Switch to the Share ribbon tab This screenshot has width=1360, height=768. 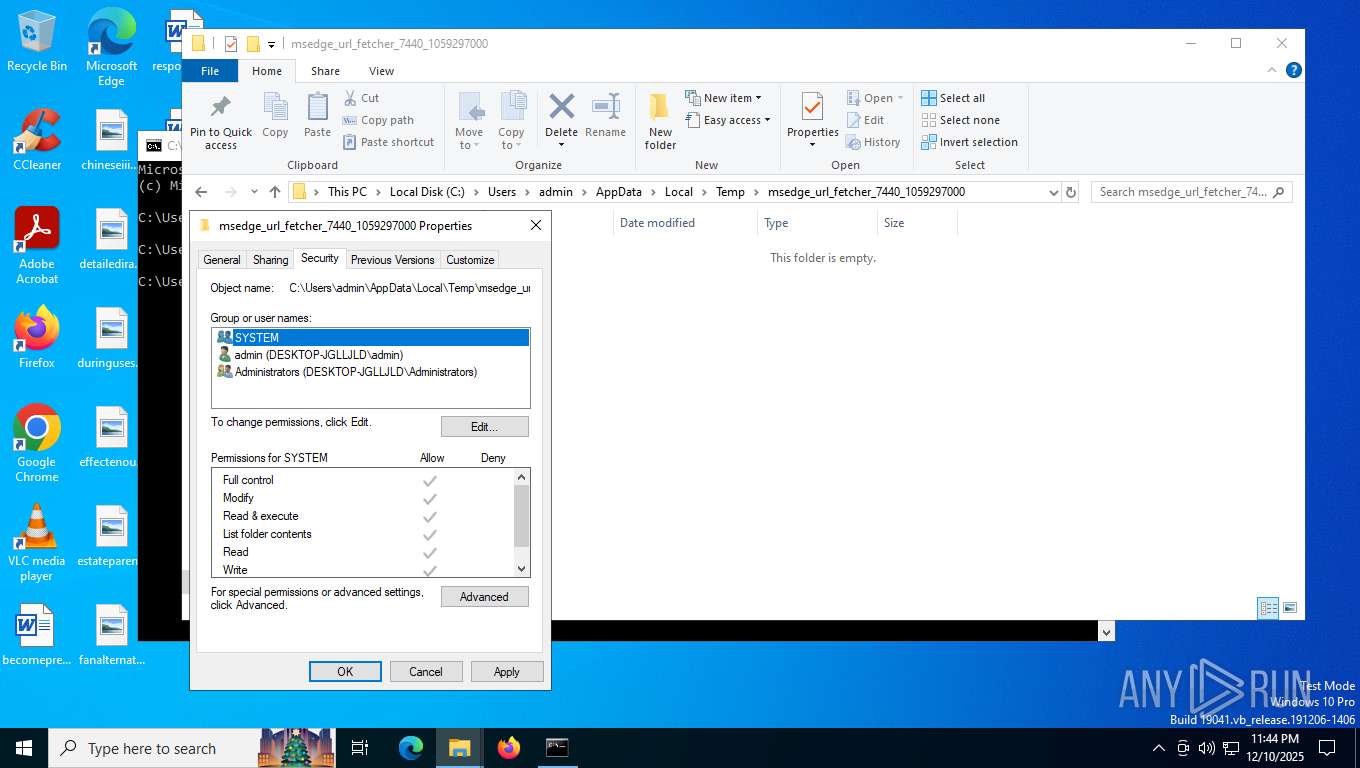pos(325,71)
